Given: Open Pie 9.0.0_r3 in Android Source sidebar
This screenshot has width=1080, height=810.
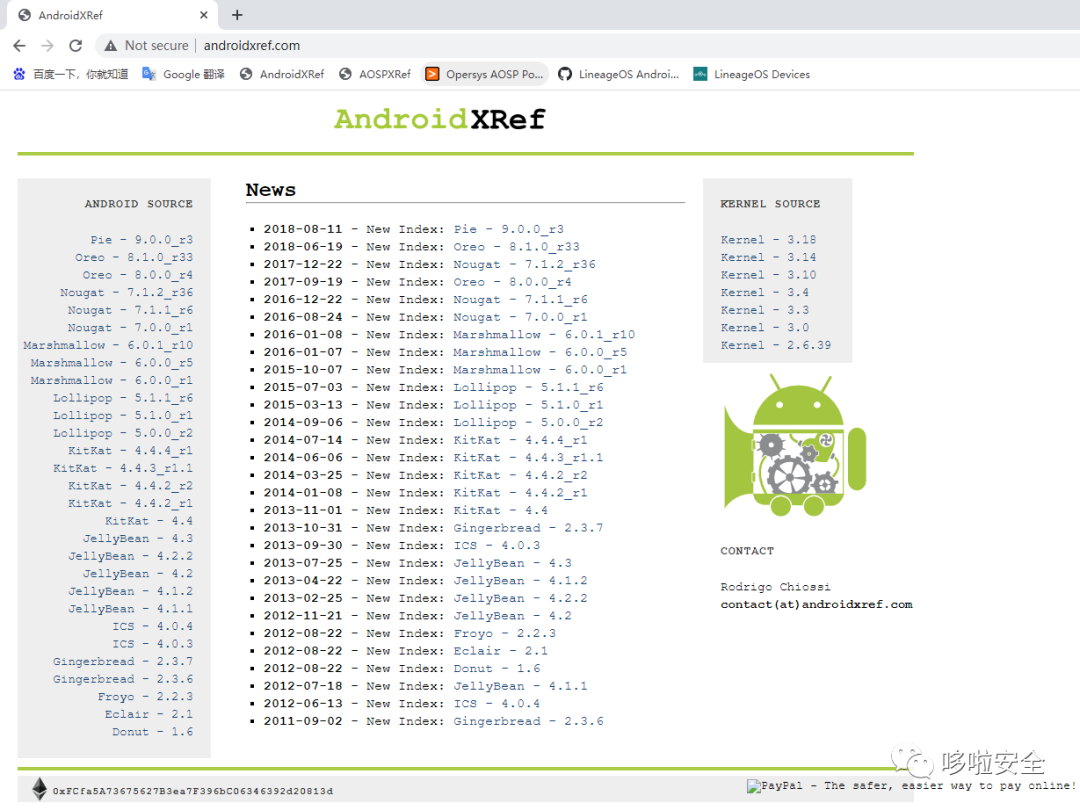Looking at the screenshot, I should [x=141, y=240].
